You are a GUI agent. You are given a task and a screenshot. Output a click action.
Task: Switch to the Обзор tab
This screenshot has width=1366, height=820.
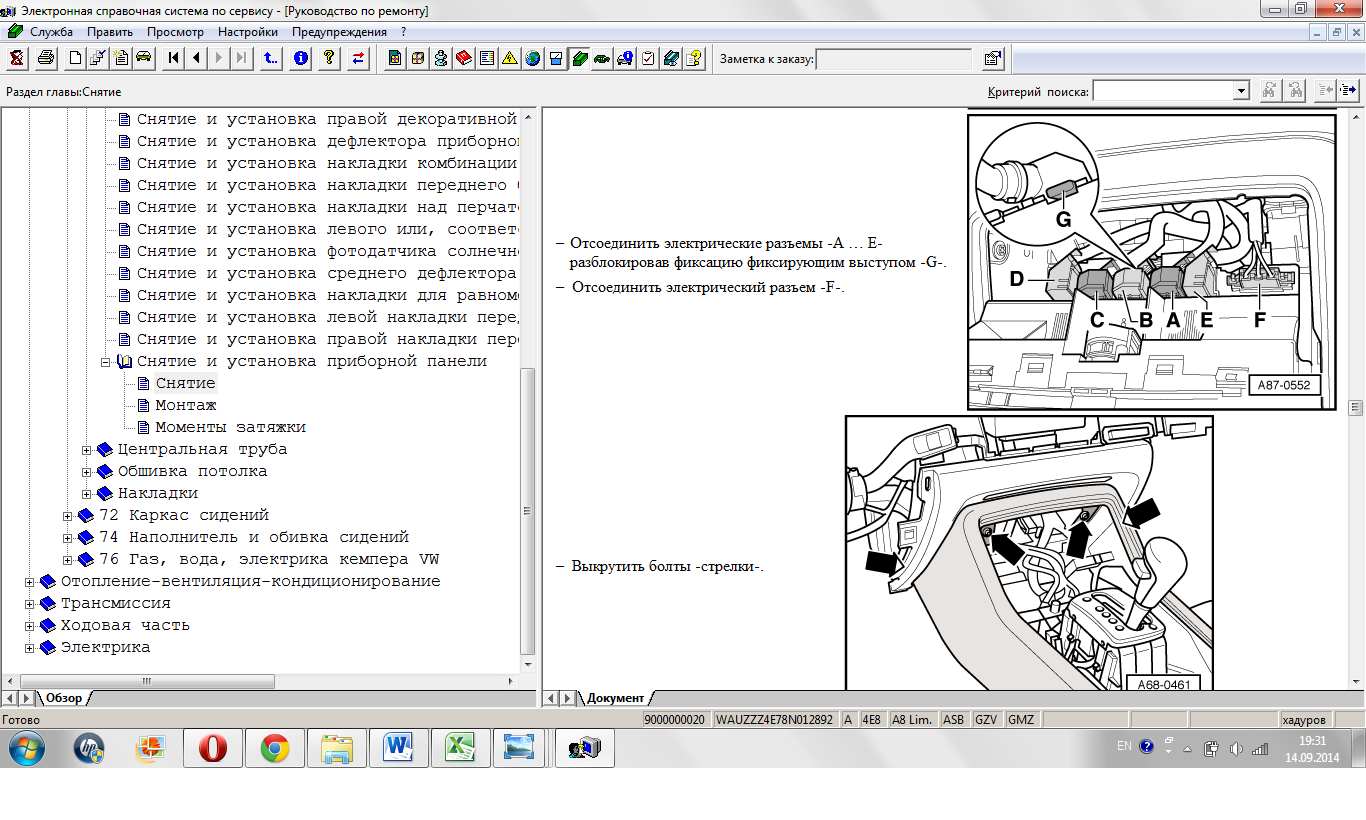64,698
